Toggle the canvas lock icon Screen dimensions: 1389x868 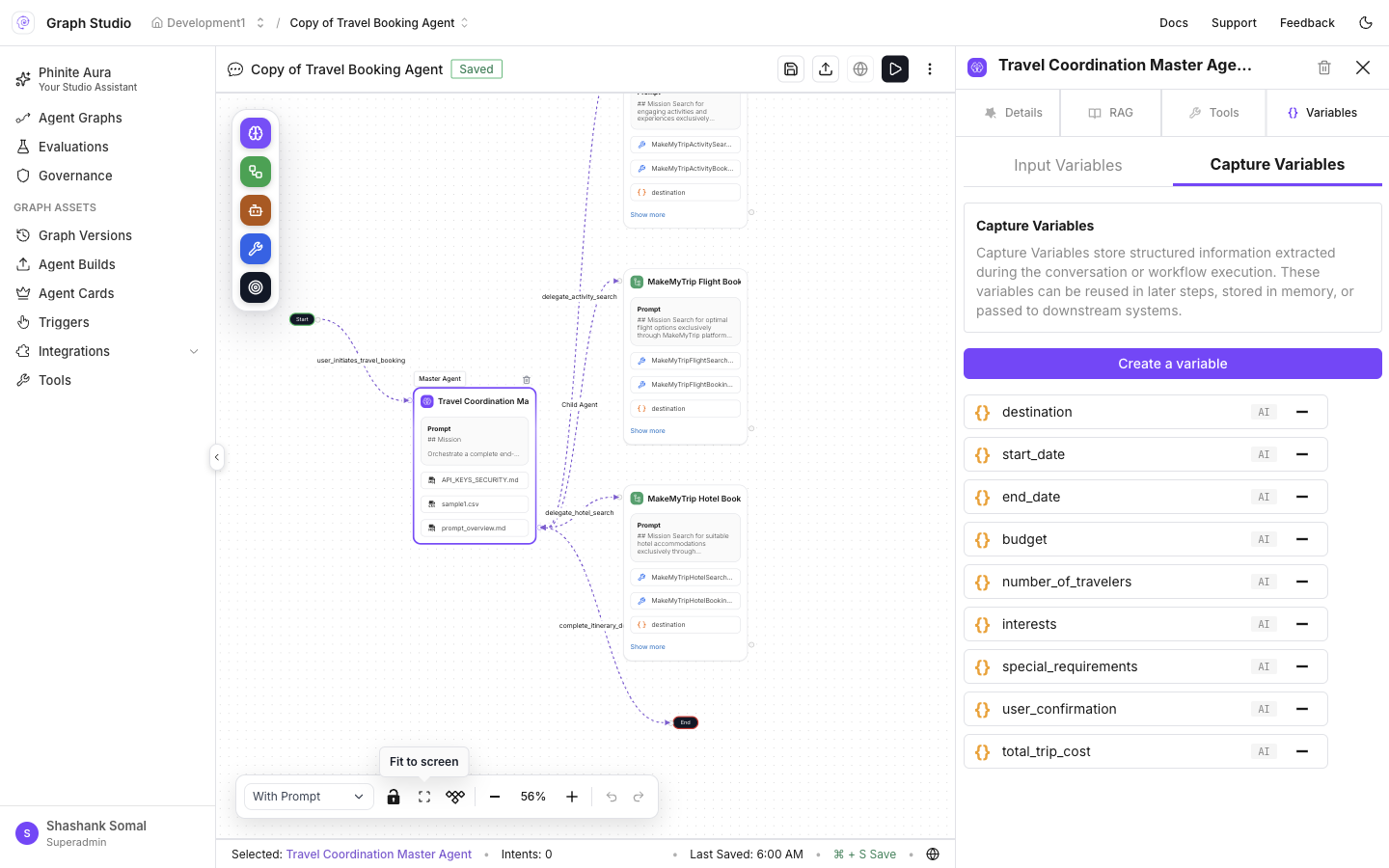[394, 797]
